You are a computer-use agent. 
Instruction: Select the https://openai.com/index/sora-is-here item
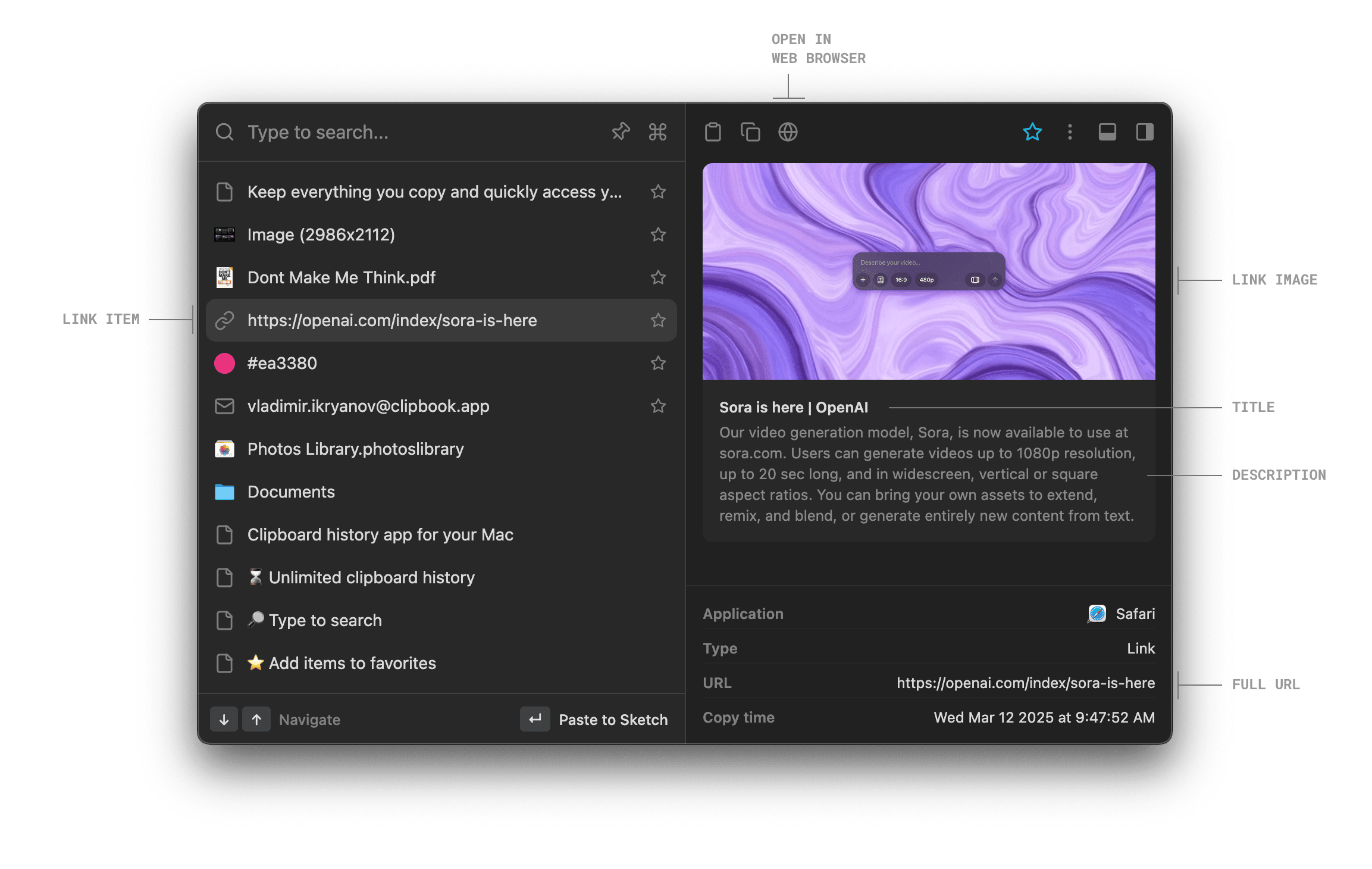pos(393,320)
